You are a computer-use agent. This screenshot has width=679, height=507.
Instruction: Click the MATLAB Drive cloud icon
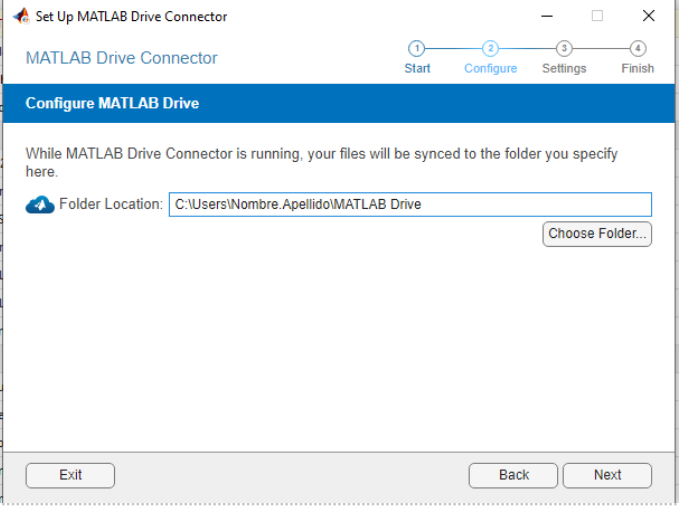pyautogui.click(x=40, y=205)
